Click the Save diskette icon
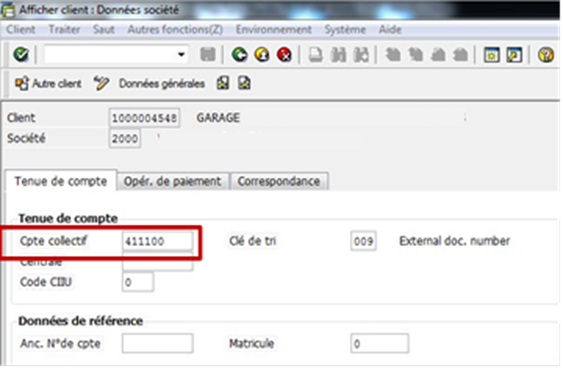This screenshot has width=563, height=369. (x=208, y=55)
